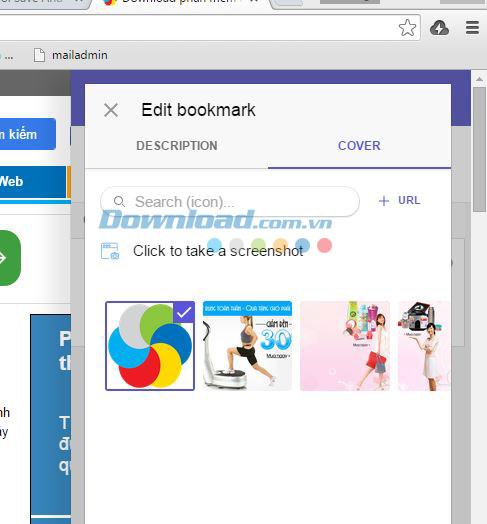Select the colorful pinwheel logo thumbnail
Image resolution: width=487 pixels, height=524 pixels.
(150, 346)
